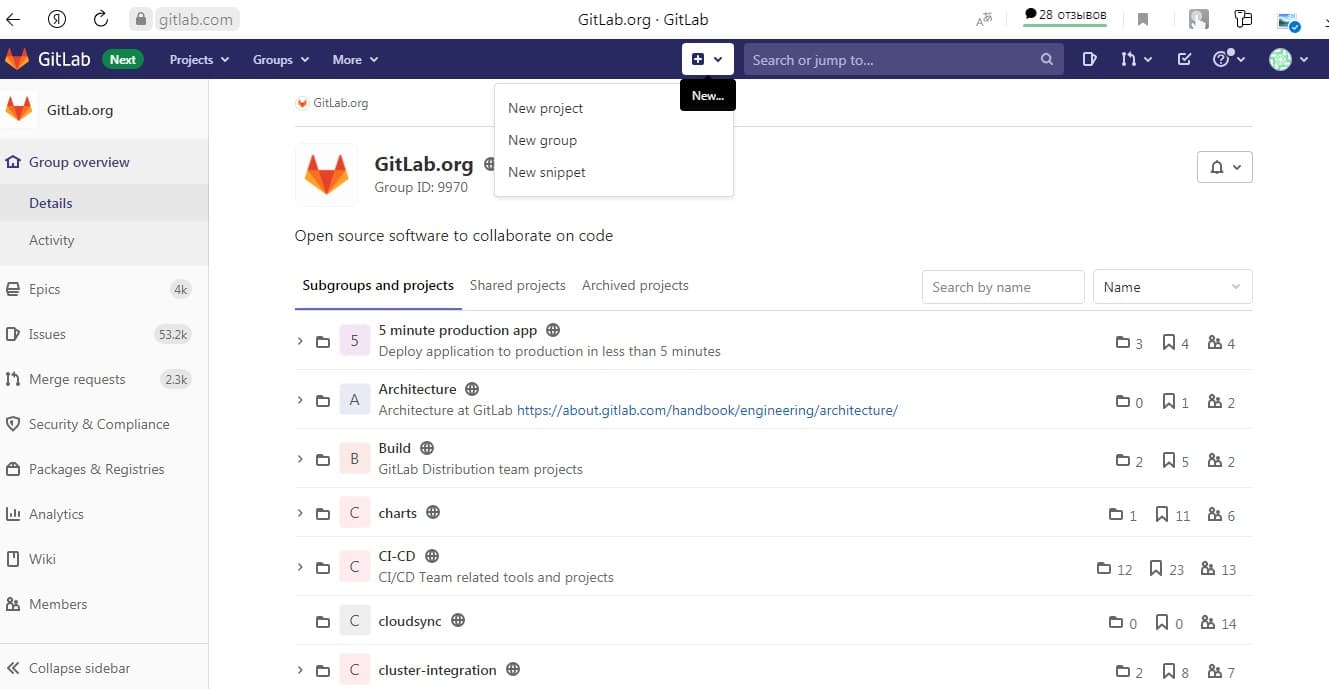Open the Name sort dropdown

point(1172,287)
